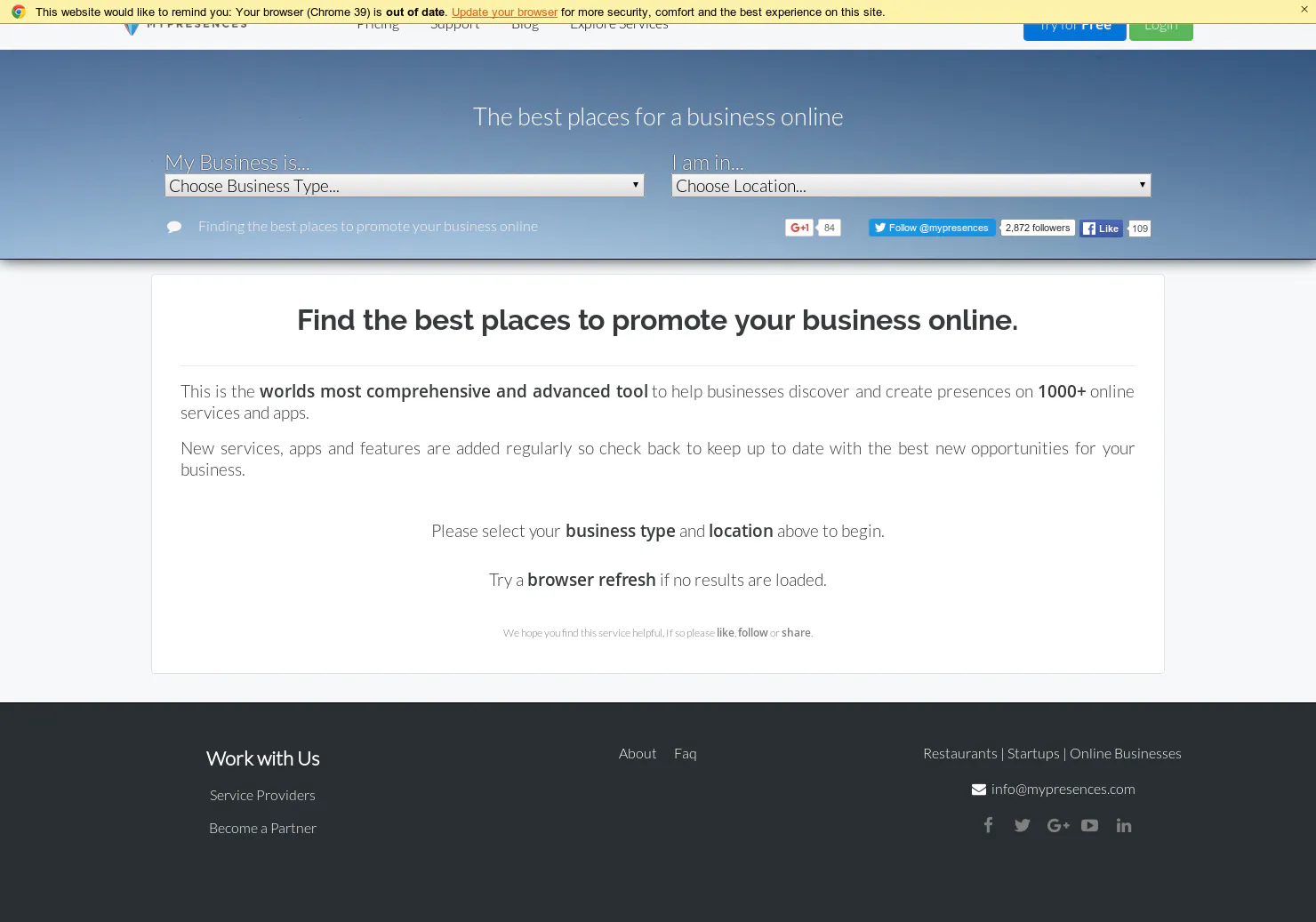Click the envelope email icon

pos(979,790)
